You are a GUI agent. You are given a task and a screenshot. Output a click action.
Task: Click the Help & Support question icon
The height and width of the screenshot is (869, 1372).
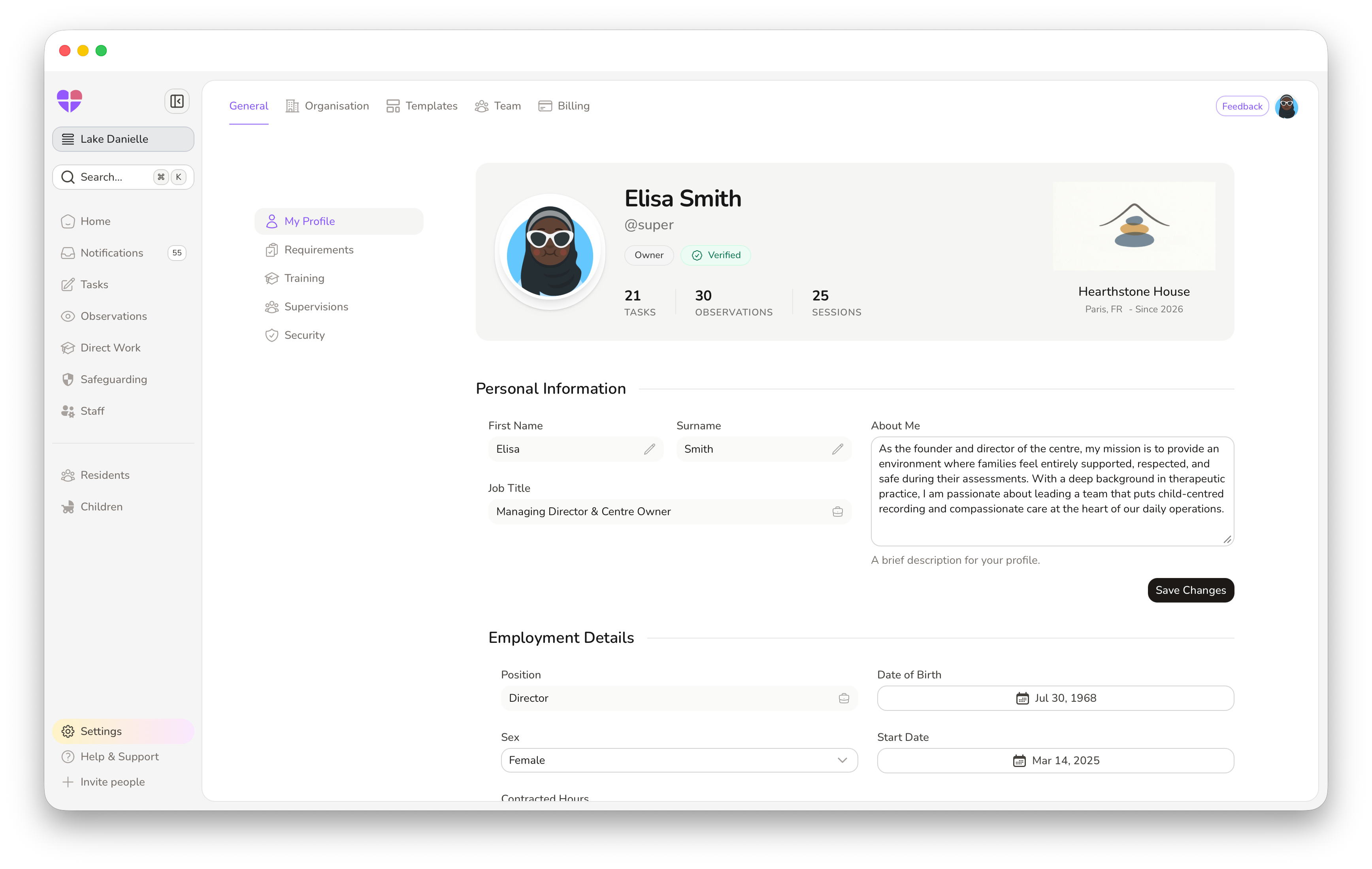68,757
